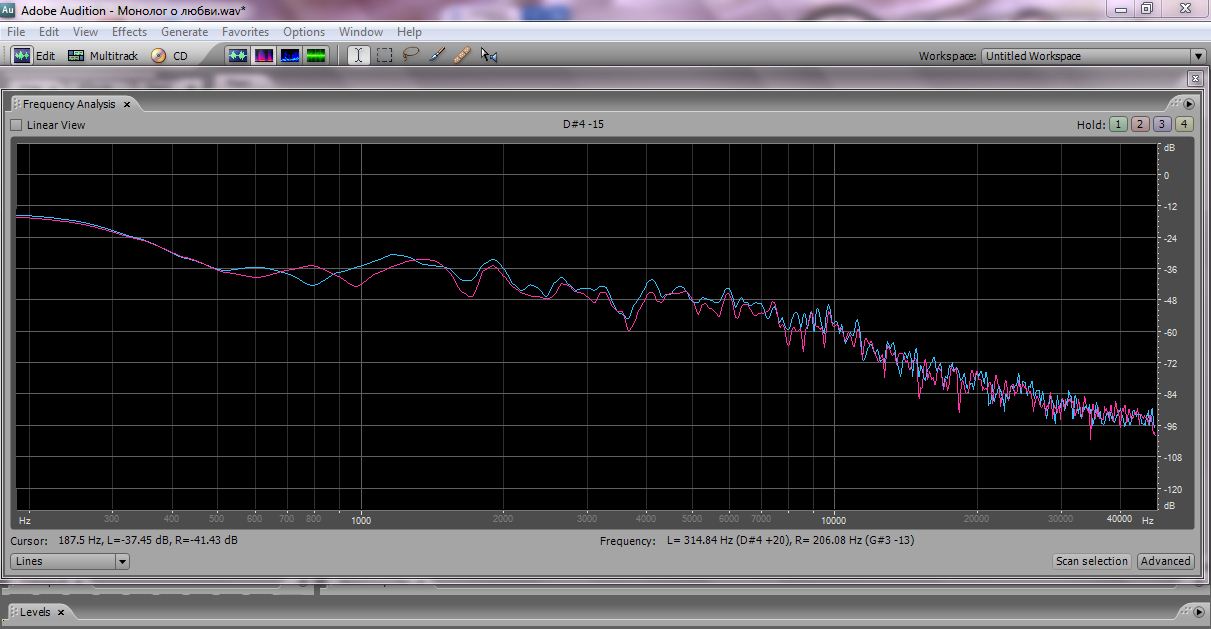Click the Scan selection button

click(x=1091, y=561)
